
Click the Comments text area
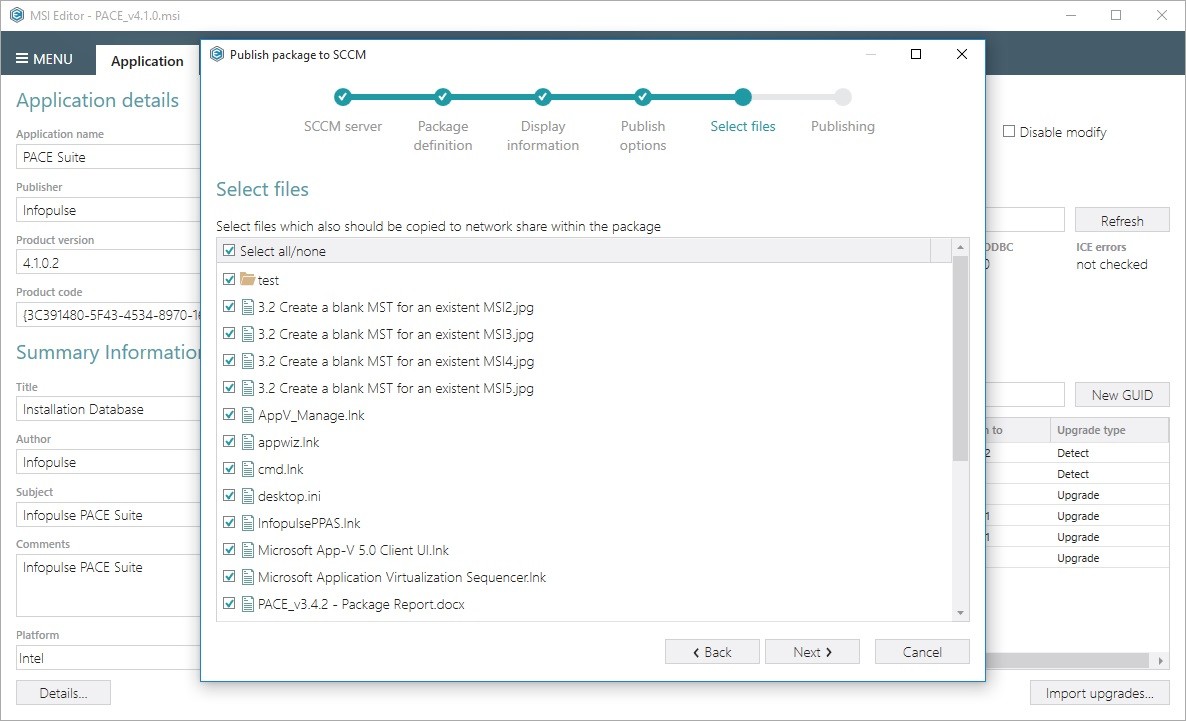pos(108,586)
